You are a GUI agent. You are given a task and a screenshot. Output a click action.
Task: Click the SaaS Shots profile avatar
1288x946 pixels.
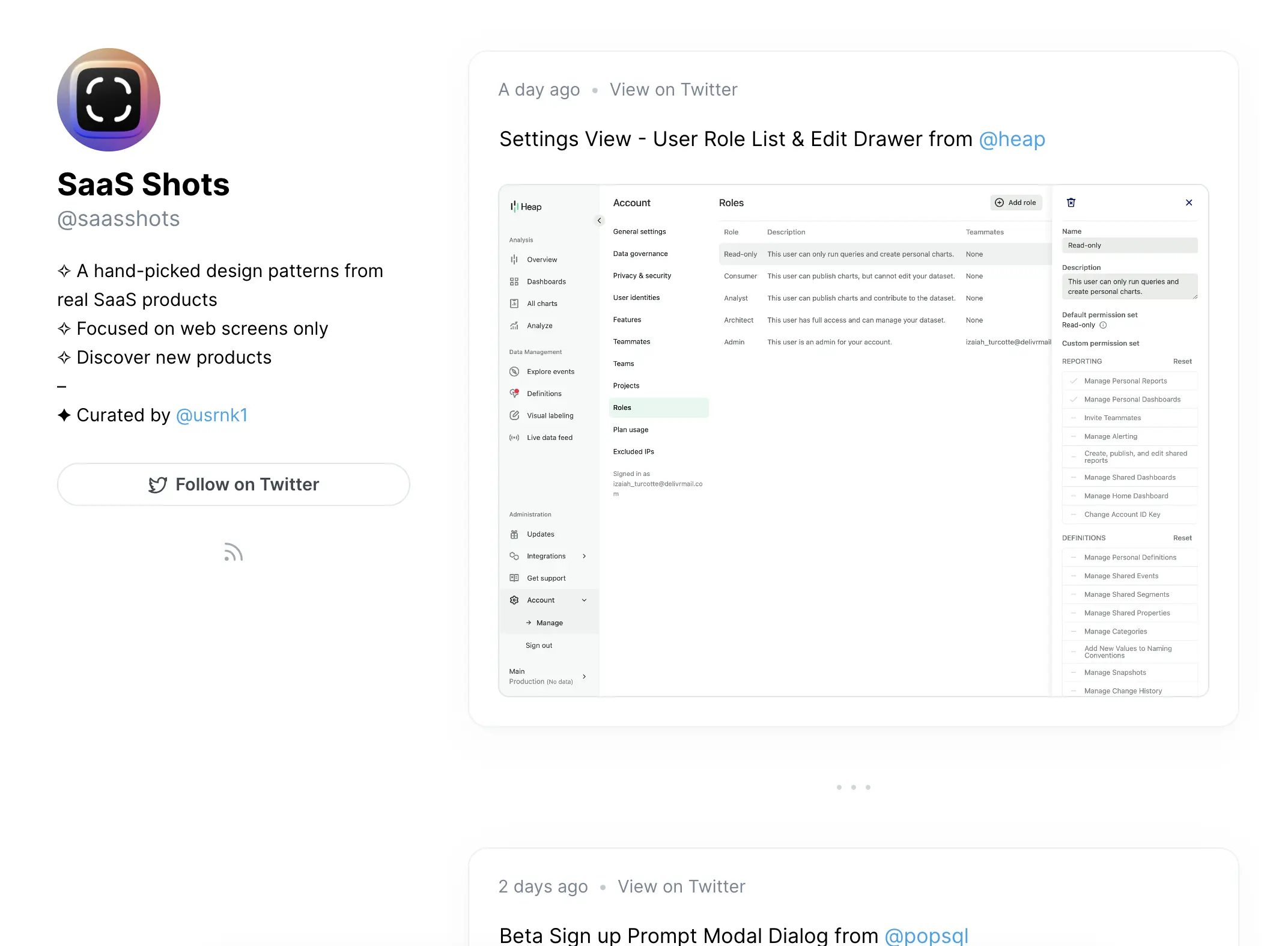click(109, 100)
